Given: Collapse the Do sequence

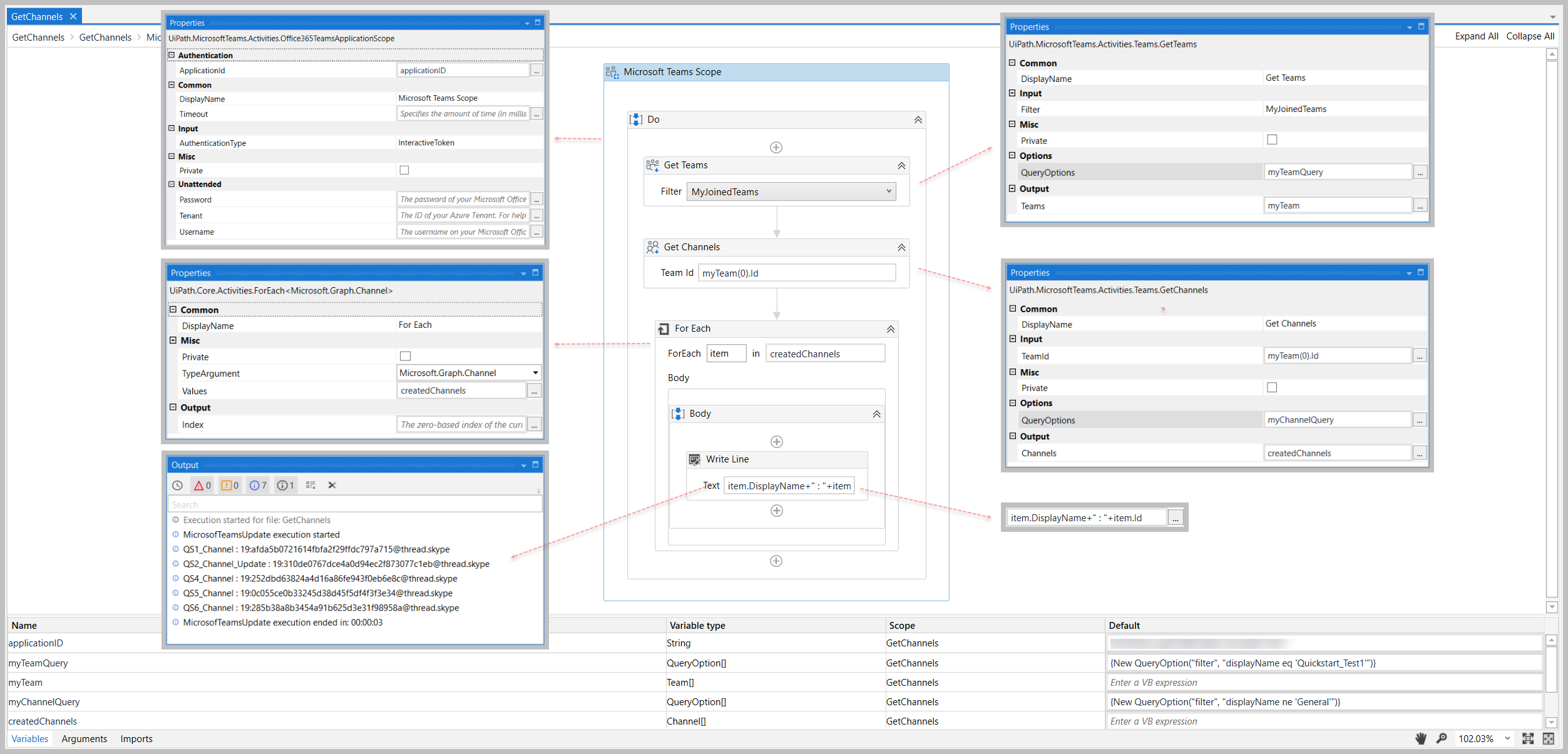Looking at the screenshot, I should click(918, 120).
